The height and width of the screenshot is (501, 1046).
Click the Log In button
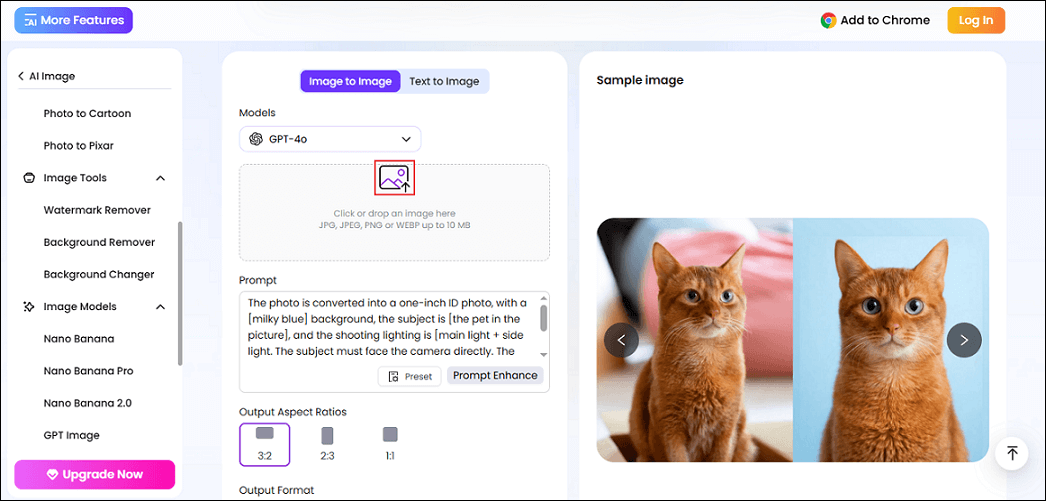pos(976,21)
